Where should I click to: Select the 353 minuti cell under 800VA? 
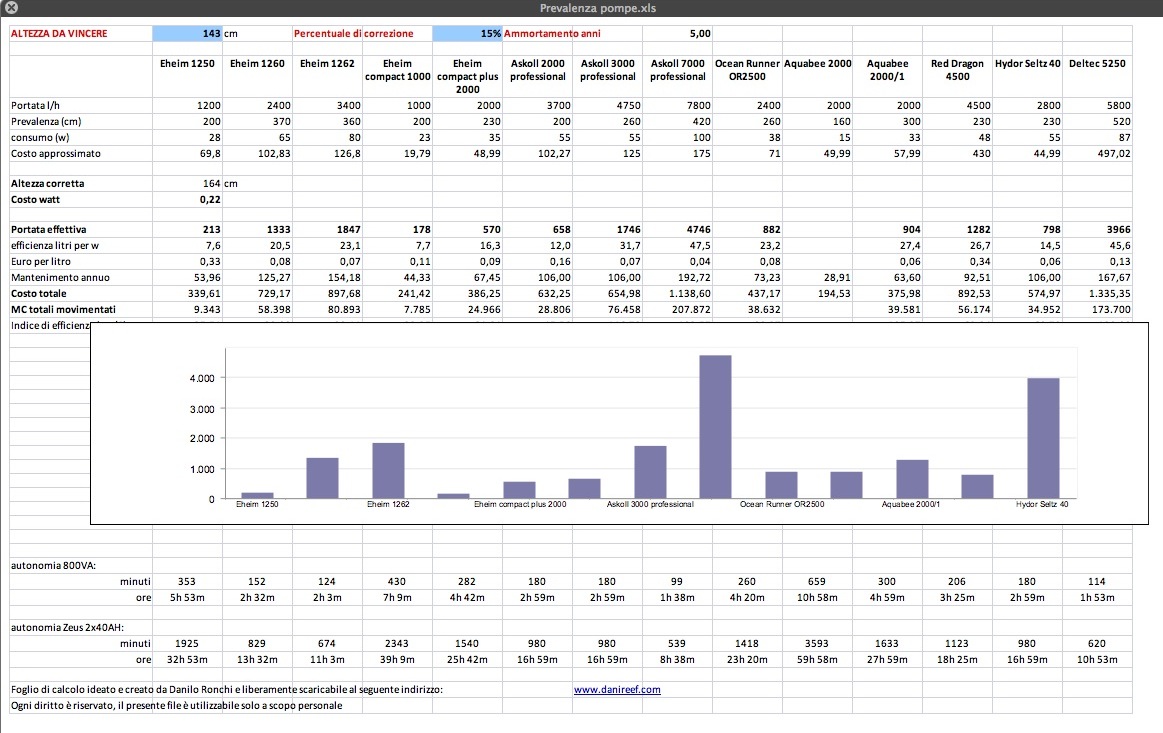click(x=188, y=582)
